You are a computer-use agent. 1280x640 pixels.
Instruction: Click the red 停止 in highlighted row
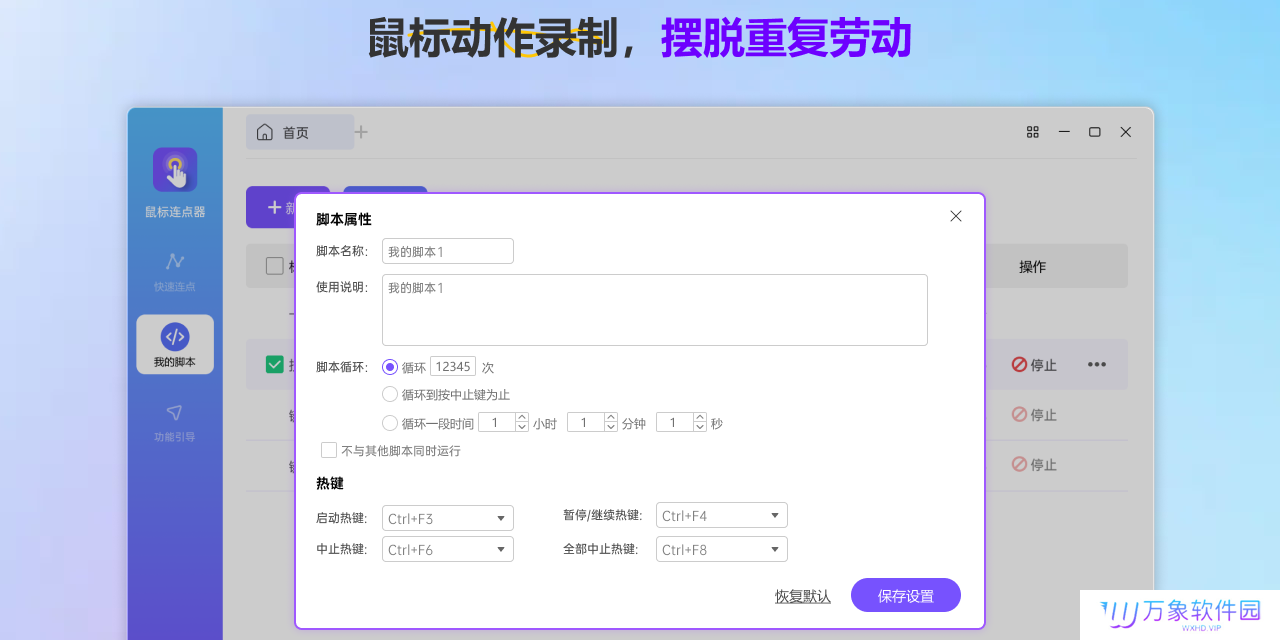[x=1034, y=365]
